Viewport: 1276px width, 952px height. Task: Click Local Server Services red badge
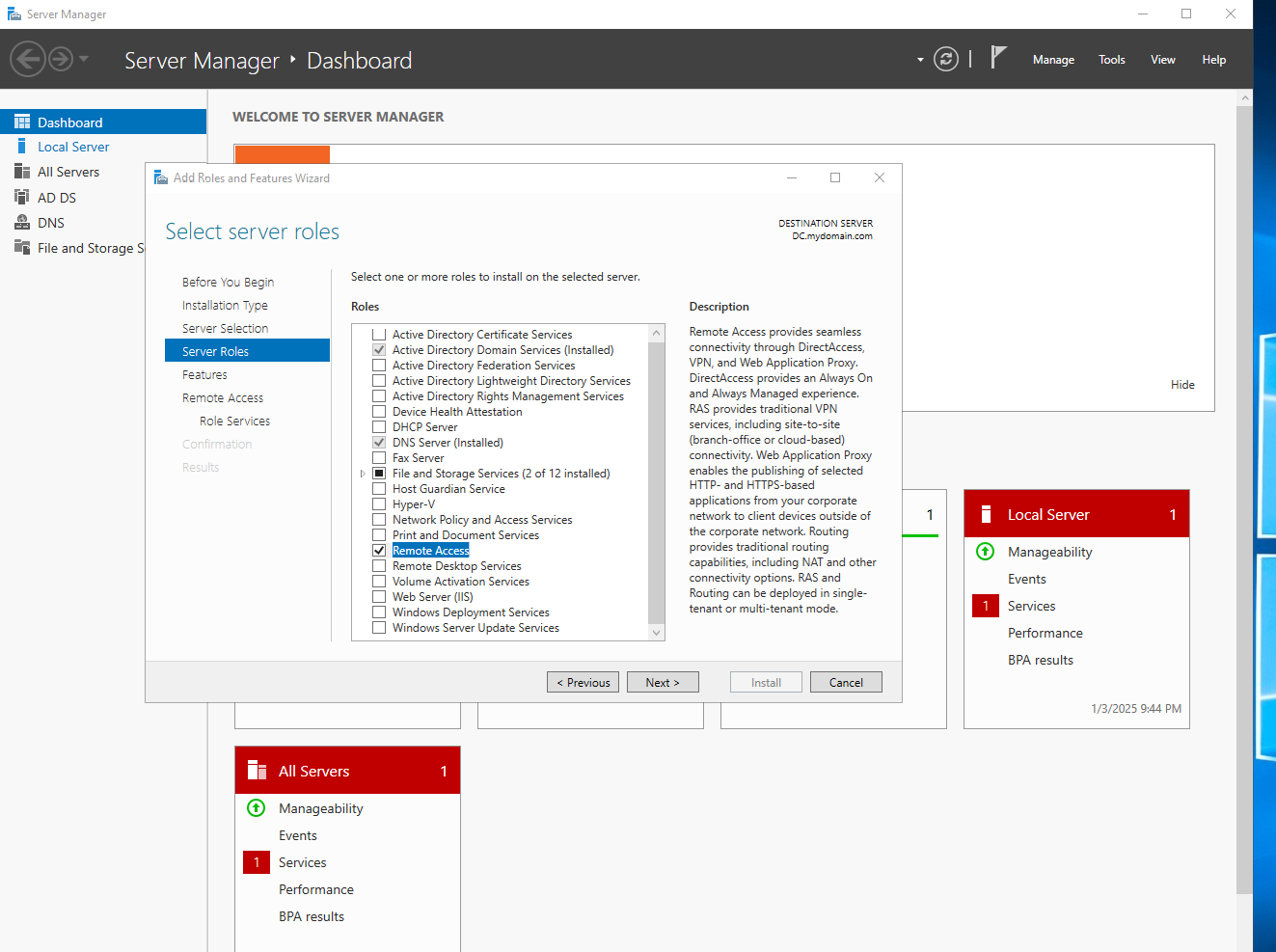coord(986,606)
